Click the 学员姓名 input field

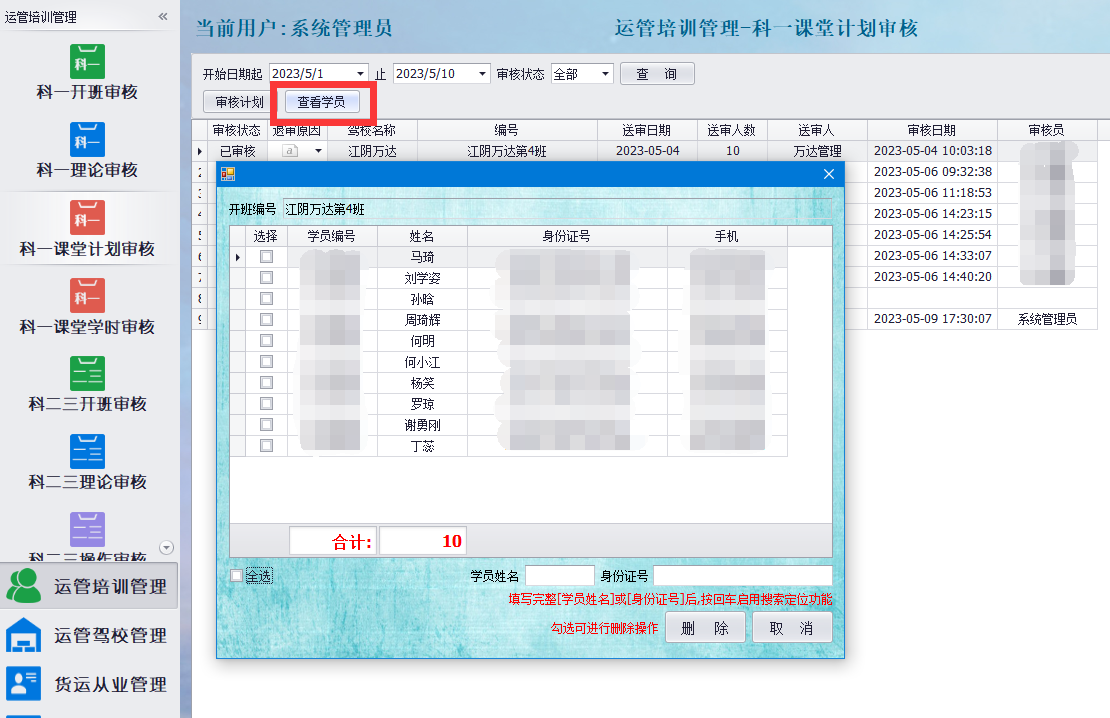[x=559, y=576]
